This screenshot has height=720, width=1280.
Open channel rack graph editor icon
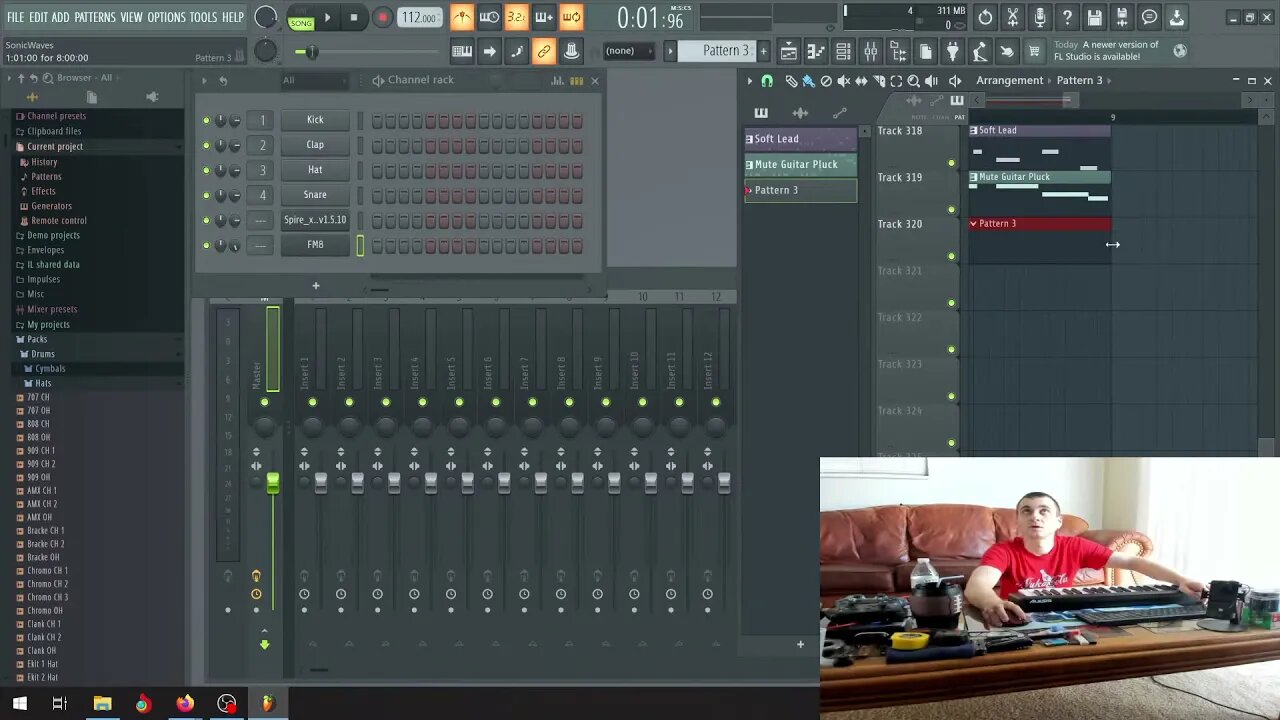558,81
